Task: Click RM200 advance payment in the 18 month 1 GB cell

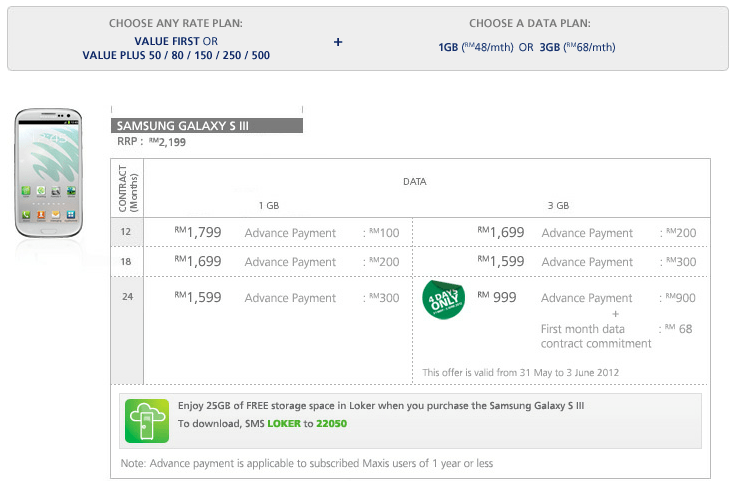Action: [x=384, y=262]
